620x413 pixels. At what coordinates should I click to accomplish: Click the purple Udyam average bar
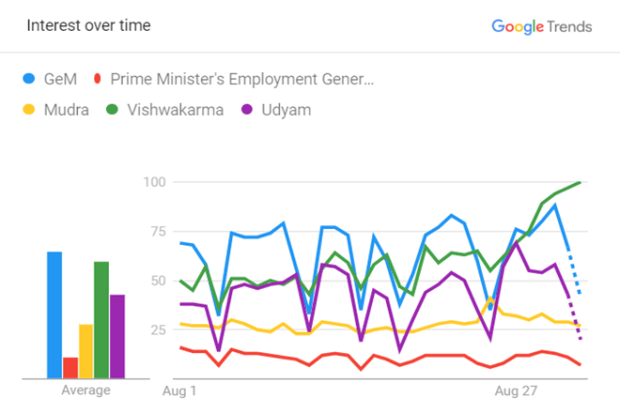click(x=117, y=337)
